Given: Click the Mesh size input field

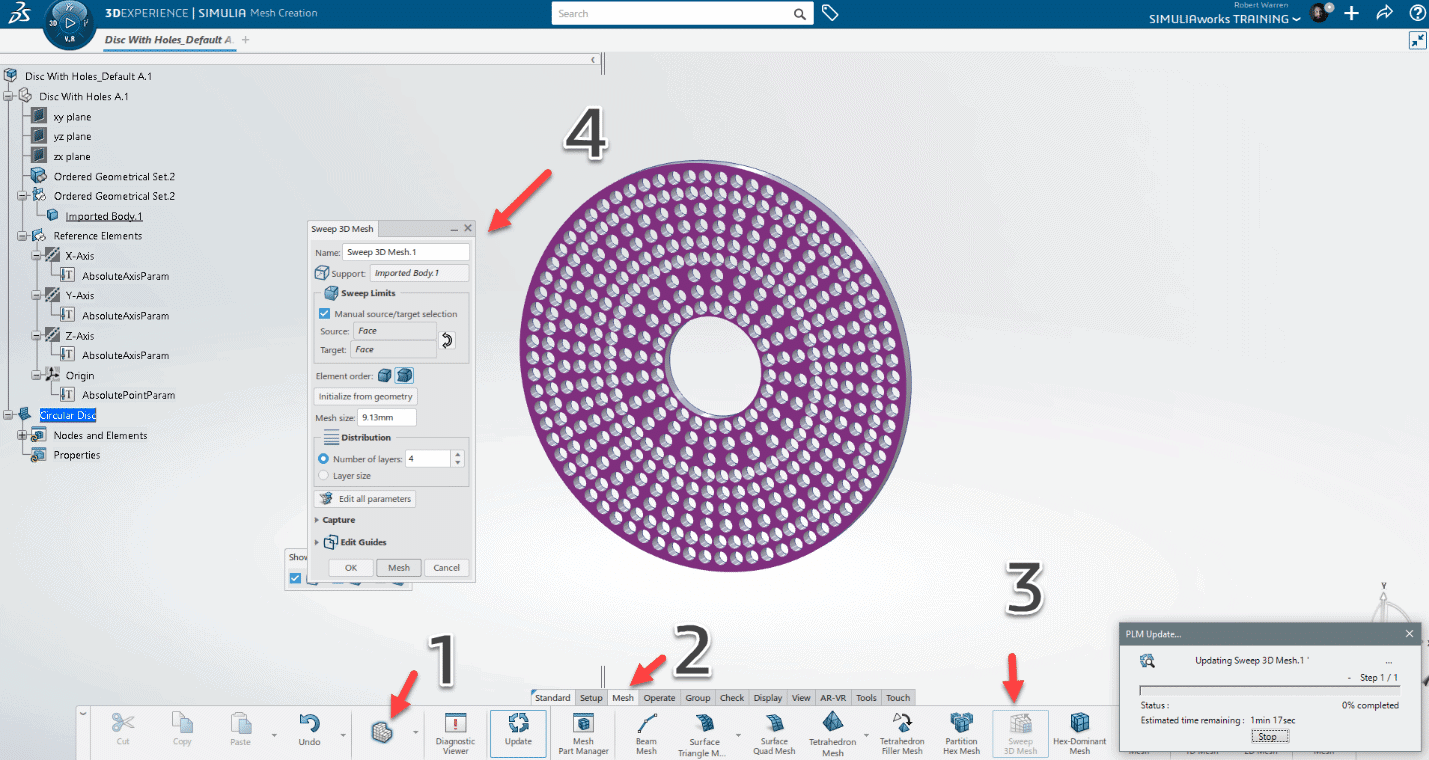Looking at the screenshot, I should click(387, 418).
